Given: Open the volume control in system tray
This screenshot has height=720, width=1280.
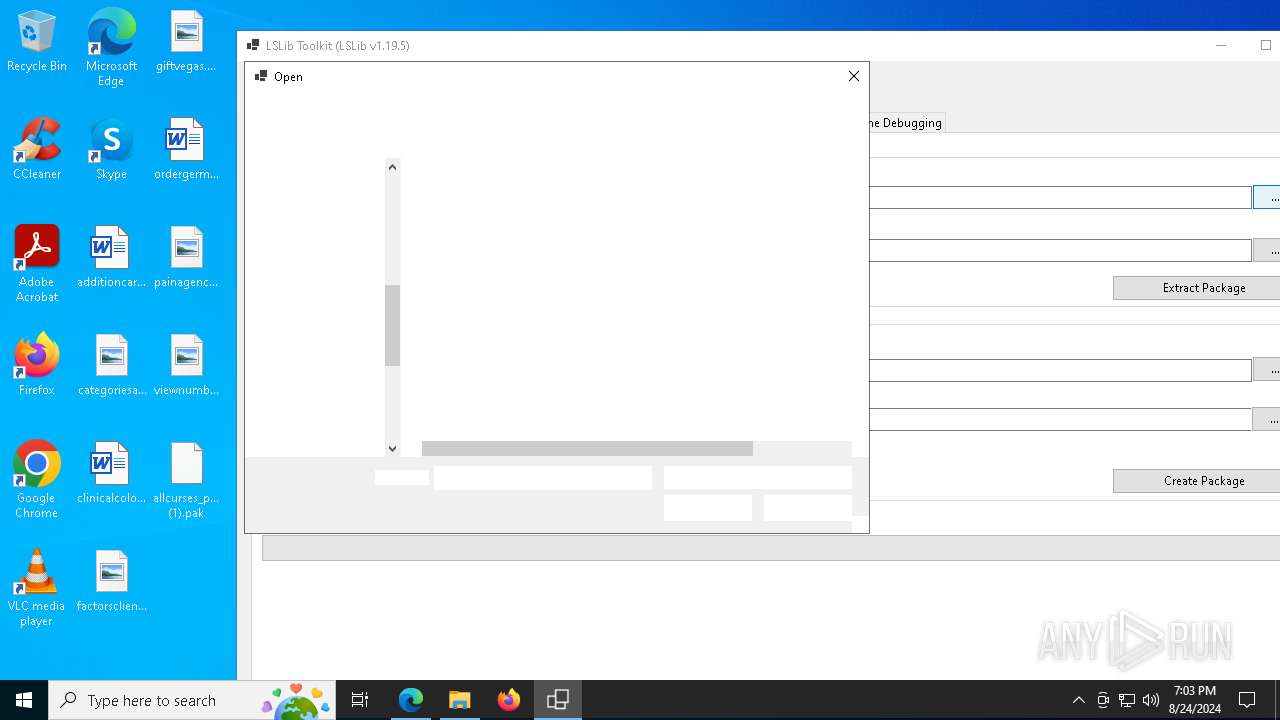Looking at the screenshot, I should click(x=1151, y=700).
